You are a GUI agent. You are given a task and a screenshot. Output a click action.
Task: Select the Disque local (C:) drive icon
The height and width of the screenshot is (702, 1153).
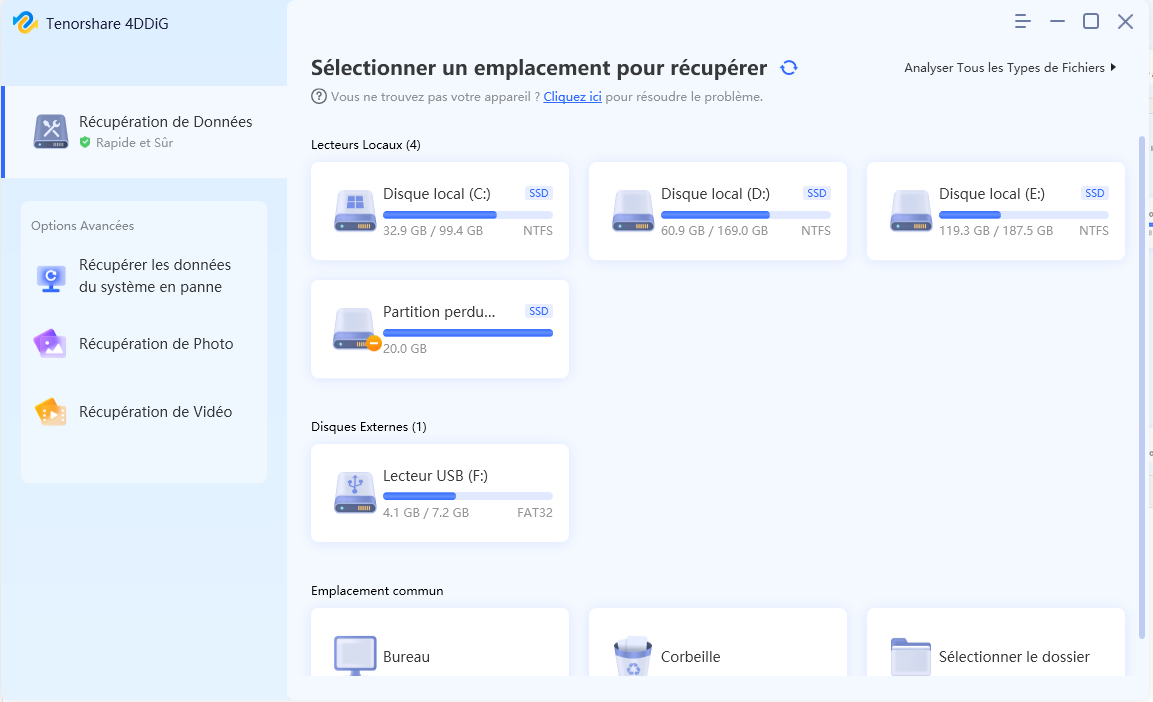coord(354,211)
